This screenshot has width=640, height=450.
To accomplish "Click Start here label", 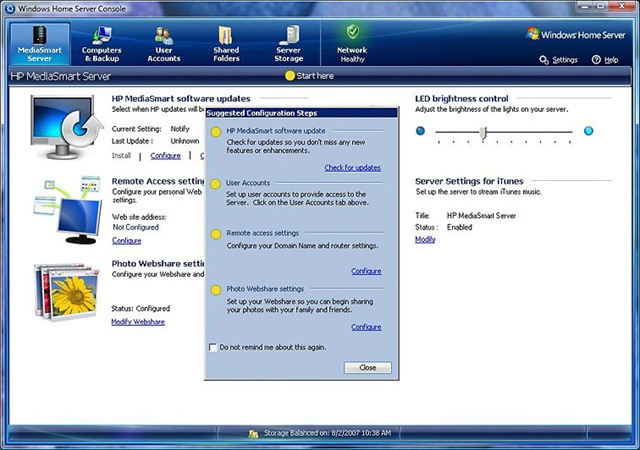I will (315, 76).
